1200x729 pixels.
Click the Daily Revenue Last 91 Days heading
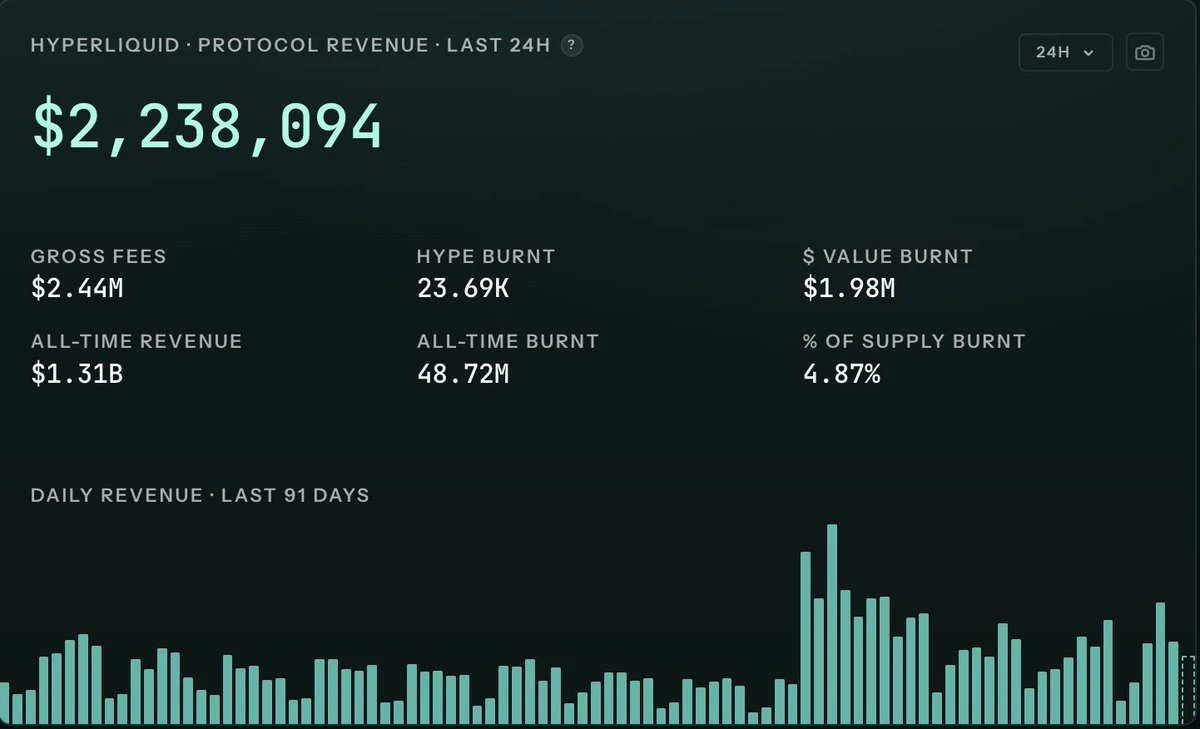pos(200,495)
